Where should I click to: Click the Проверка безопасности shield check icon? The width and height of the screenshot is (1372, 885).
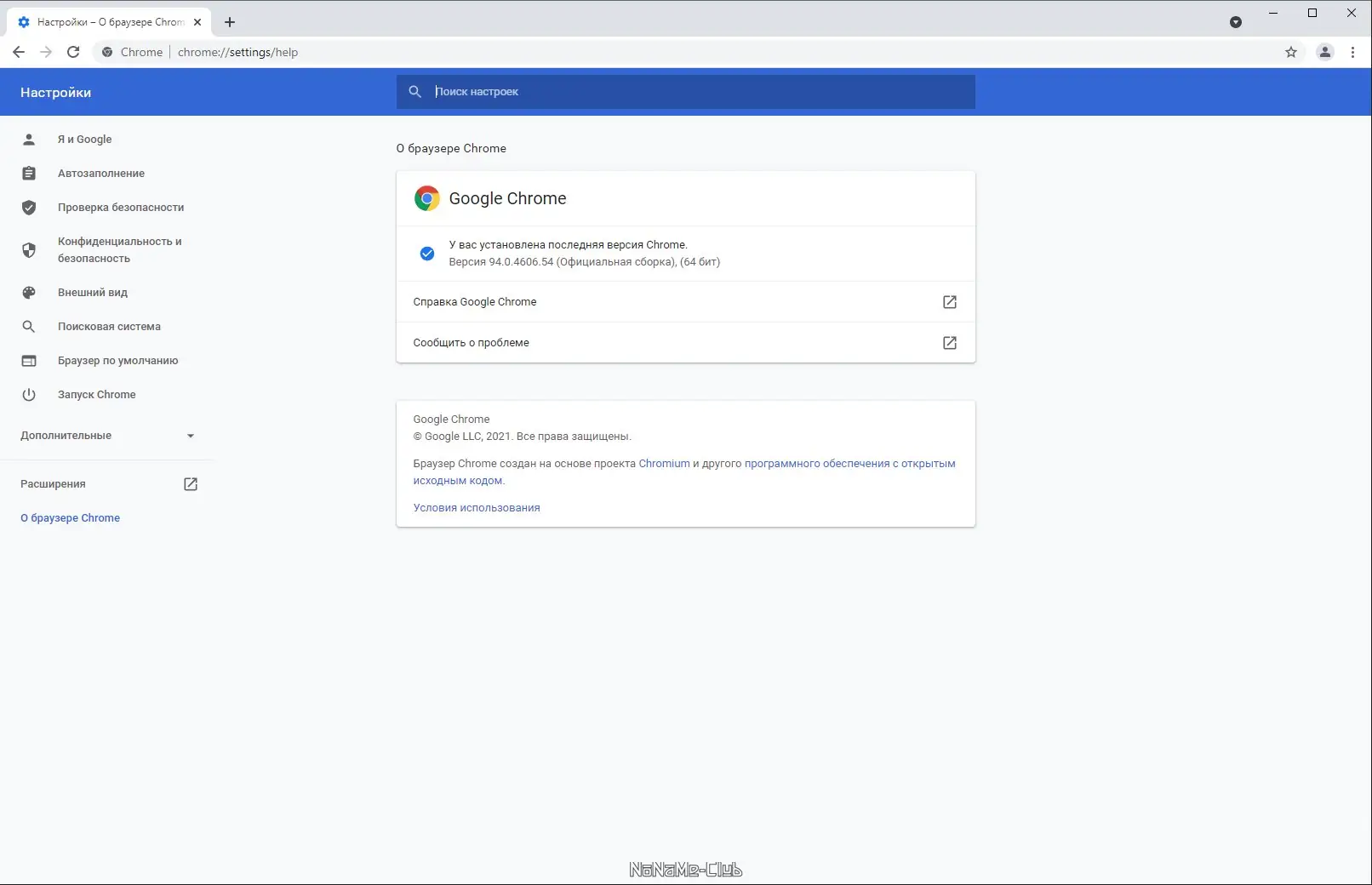[29, 207]
